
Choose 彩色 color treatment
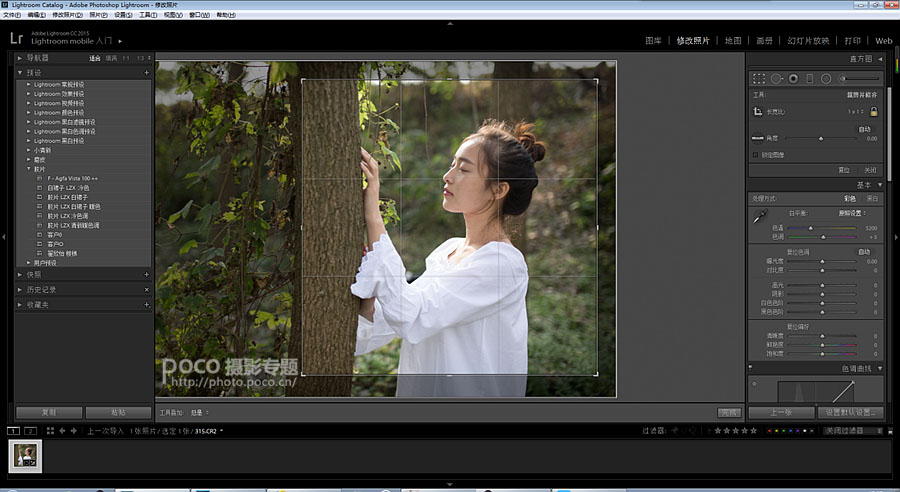(850, 199)
